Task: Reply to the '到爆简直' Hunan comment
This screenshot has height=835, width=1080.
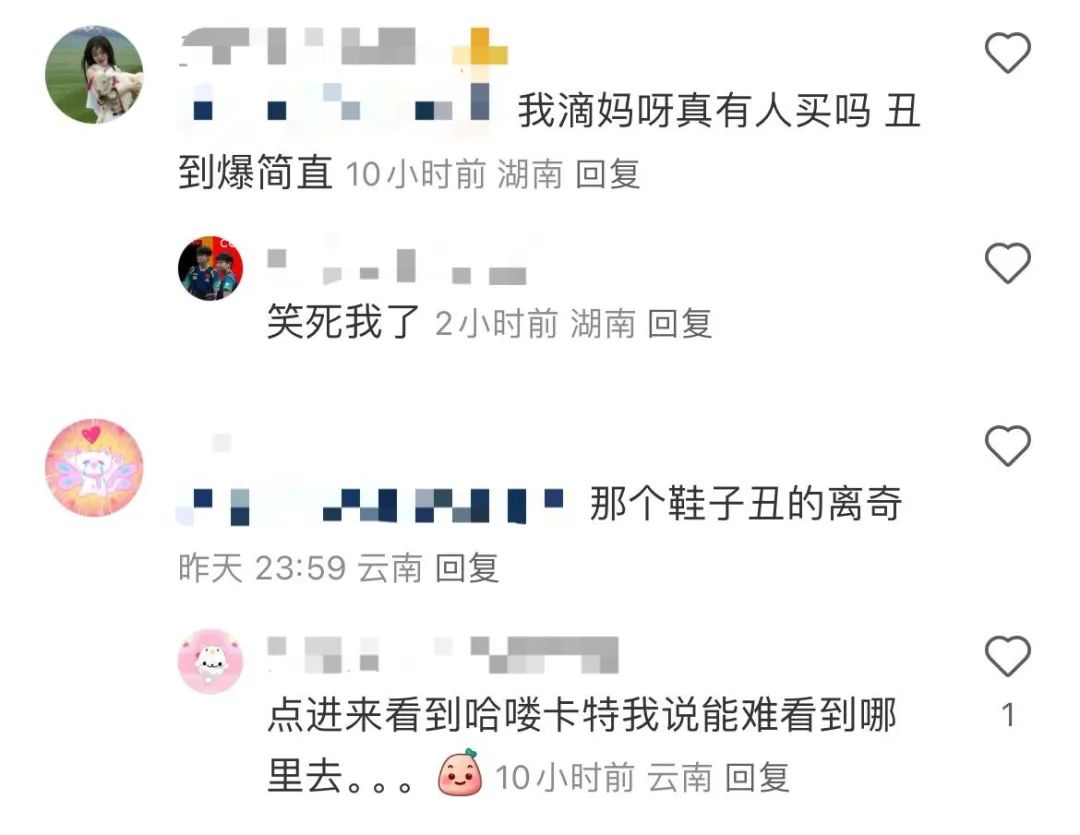Action: [608, 174]
